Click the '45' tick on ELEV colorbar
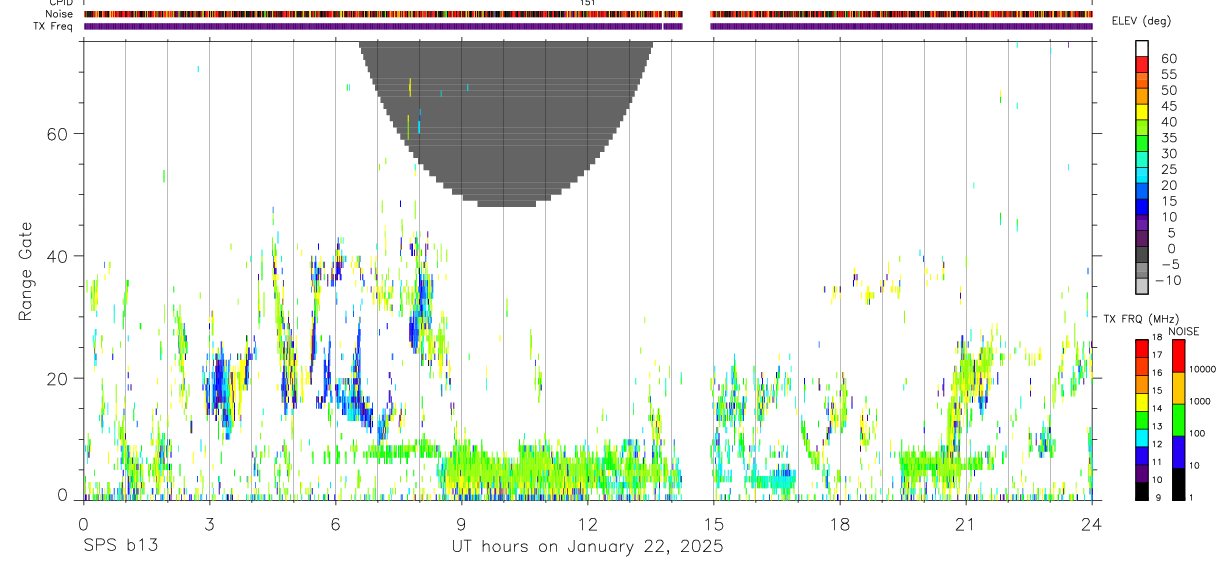Viewport: 1228px width, 567px height. 1168,106
